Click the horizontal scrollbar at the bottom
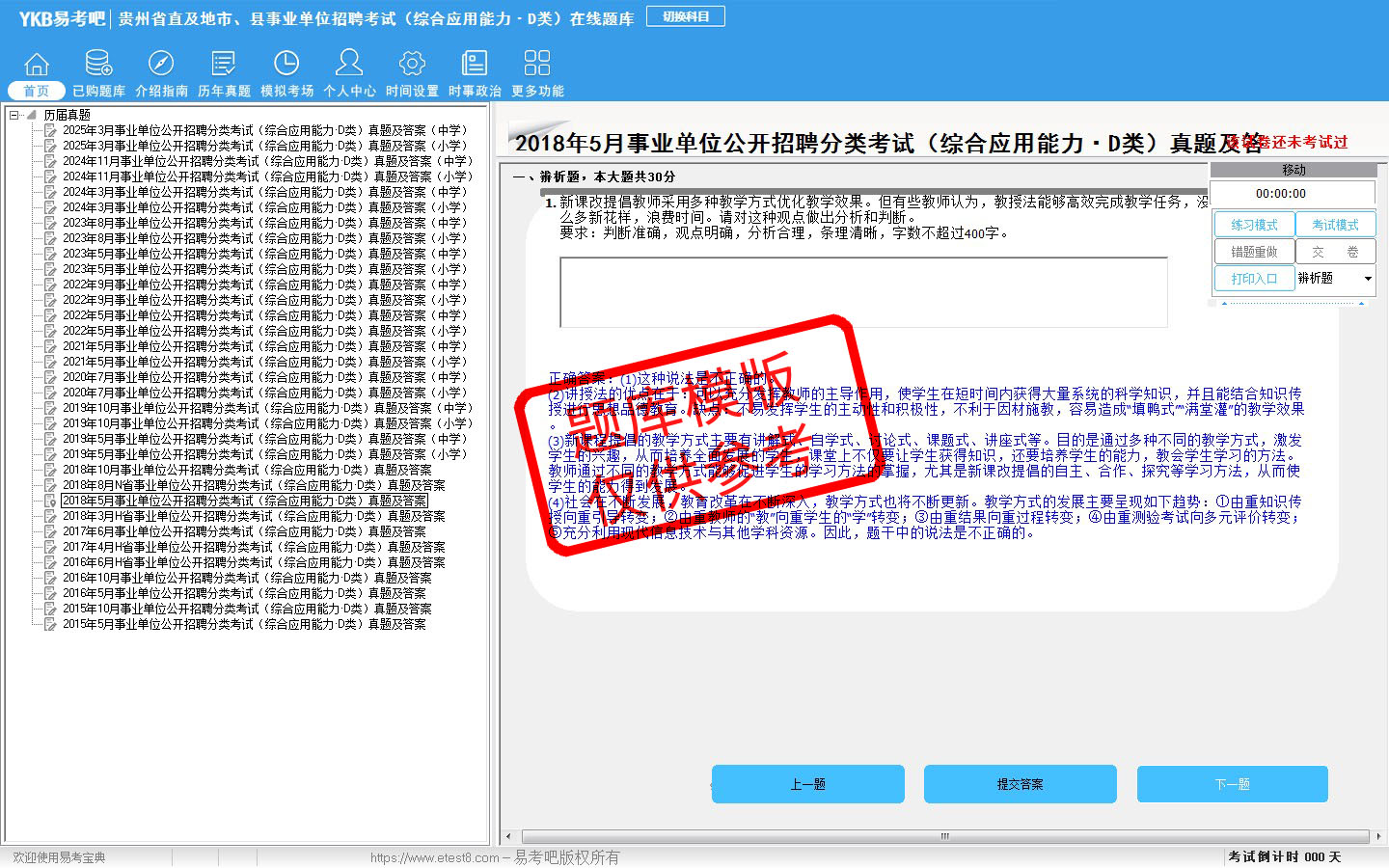This screenshot has width=1389, height=868. [943, 836]
